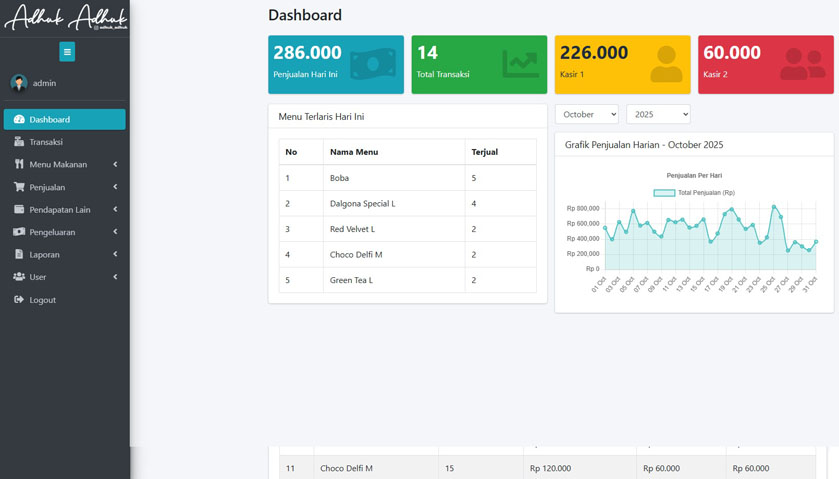Click the Menu Makanan utensils icon

pos(19,164)
